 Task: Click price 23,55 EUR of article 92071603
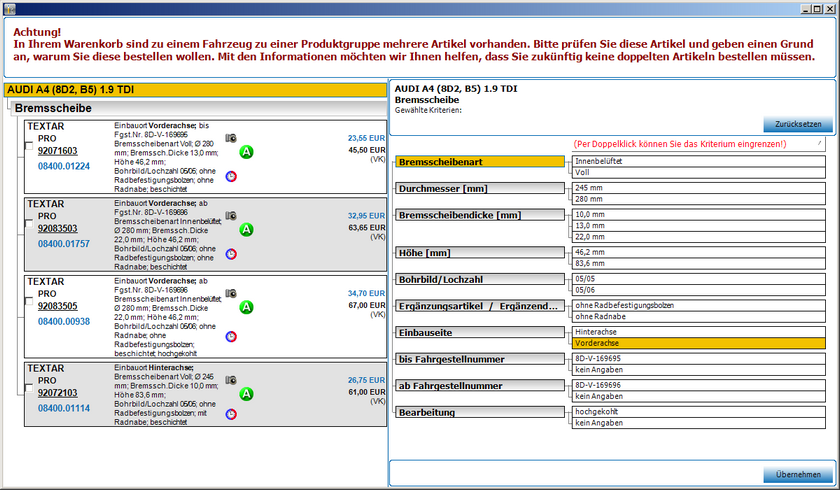click(x=366, y=138)
